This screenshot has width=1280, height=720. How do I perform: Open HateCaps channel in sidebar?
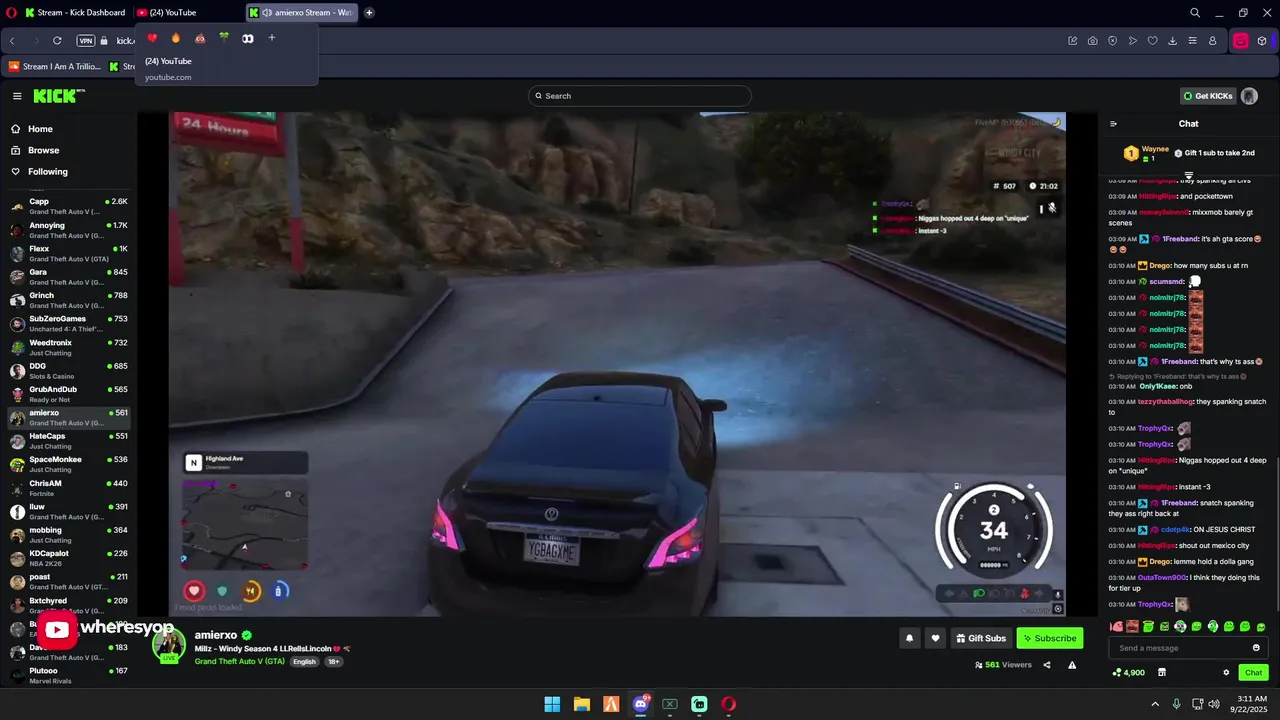coord(69,441)
